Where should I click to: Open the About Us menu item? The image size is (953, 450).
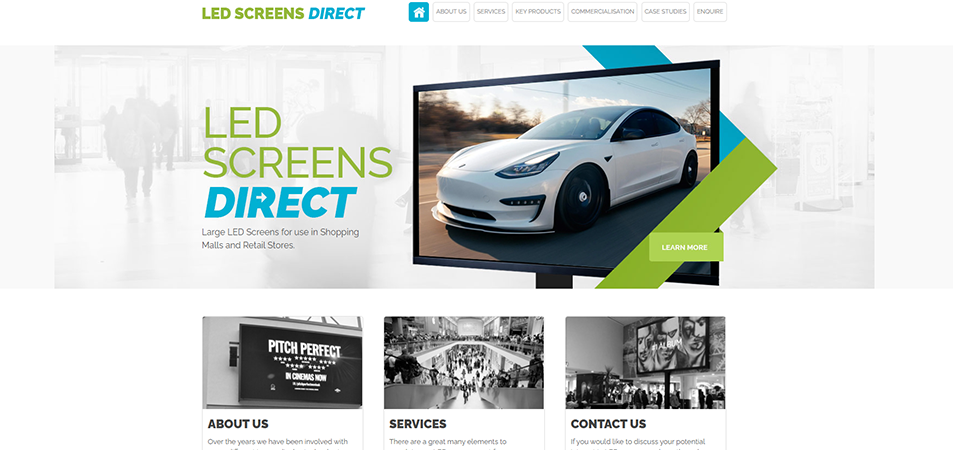click(451, 12)
